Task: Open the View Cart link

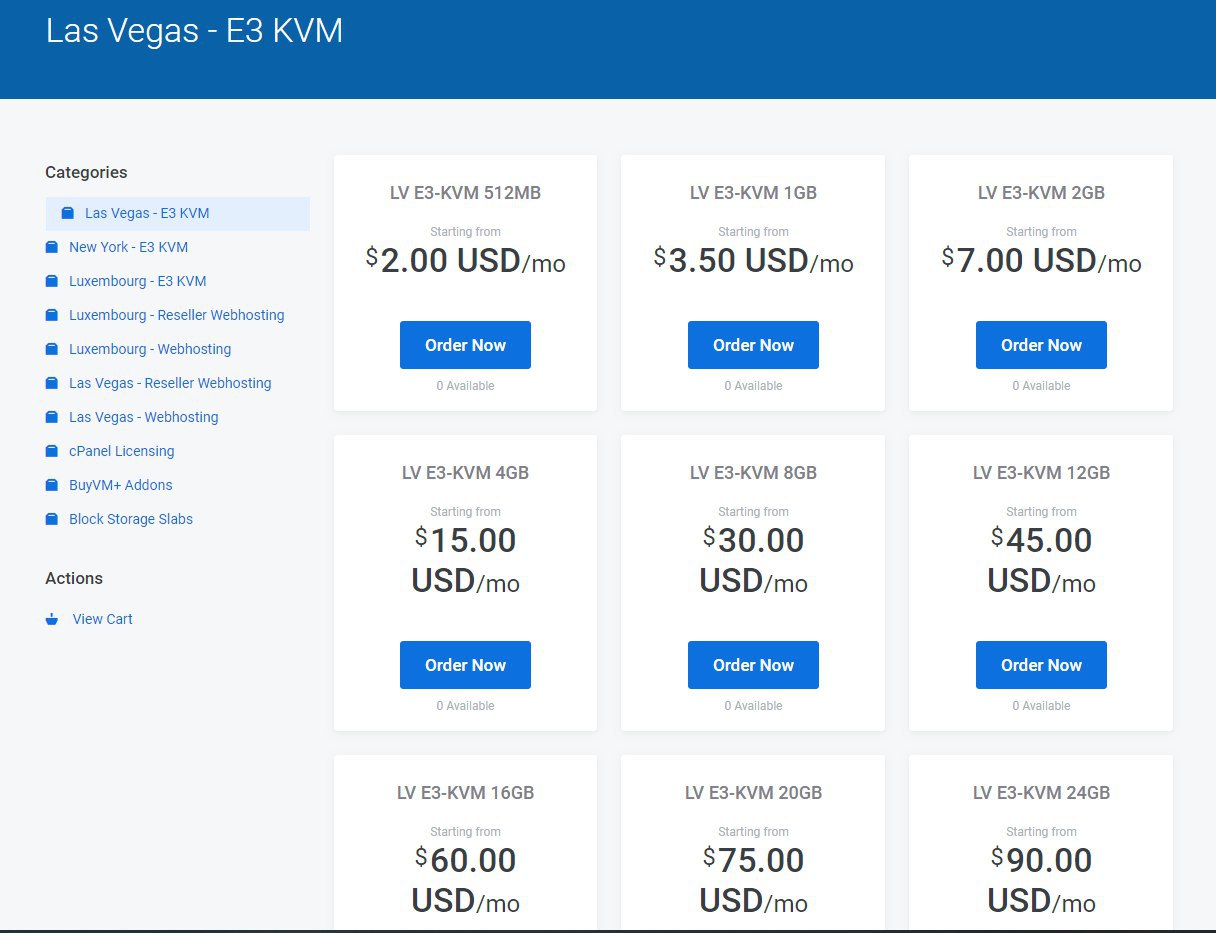Action: click(x=102, y=619)
